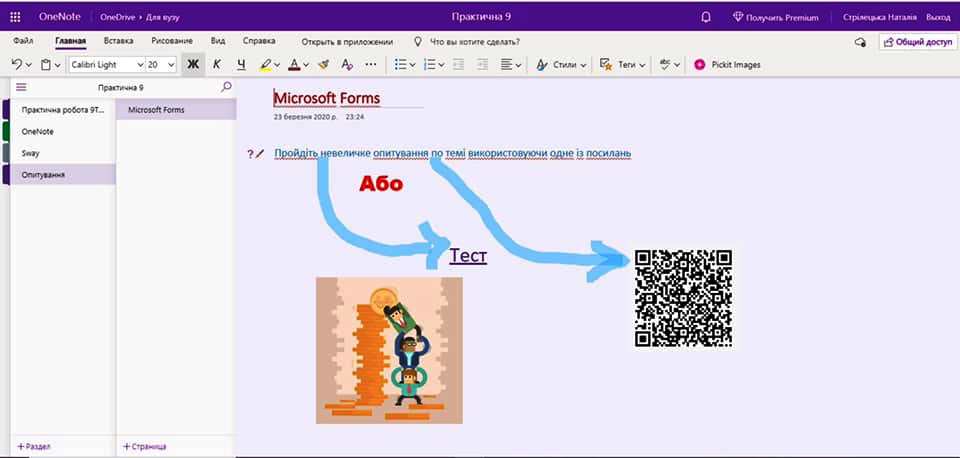Click the cloud sync status icon
960x458 pixels.
coord(860,42)
